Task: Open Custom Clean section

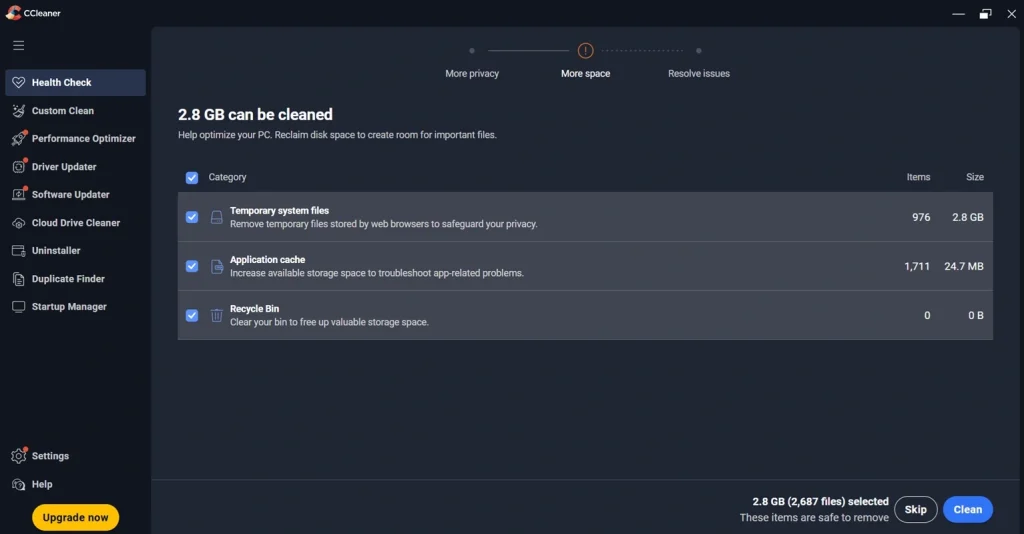Action: click(x=75, y=111)
